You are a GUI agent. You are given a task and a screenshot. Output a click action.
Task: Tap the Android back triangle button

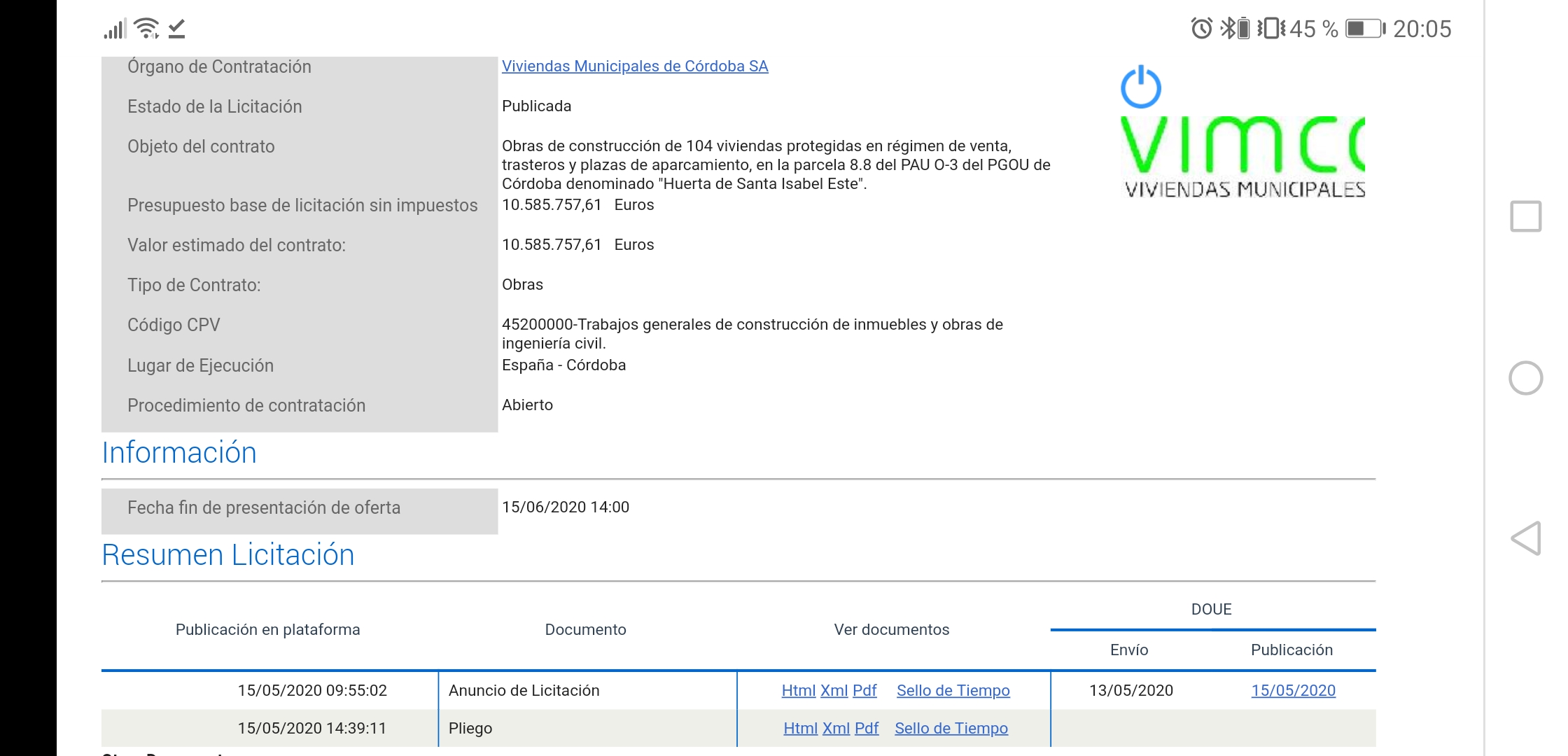click(x=1526, y=538)
